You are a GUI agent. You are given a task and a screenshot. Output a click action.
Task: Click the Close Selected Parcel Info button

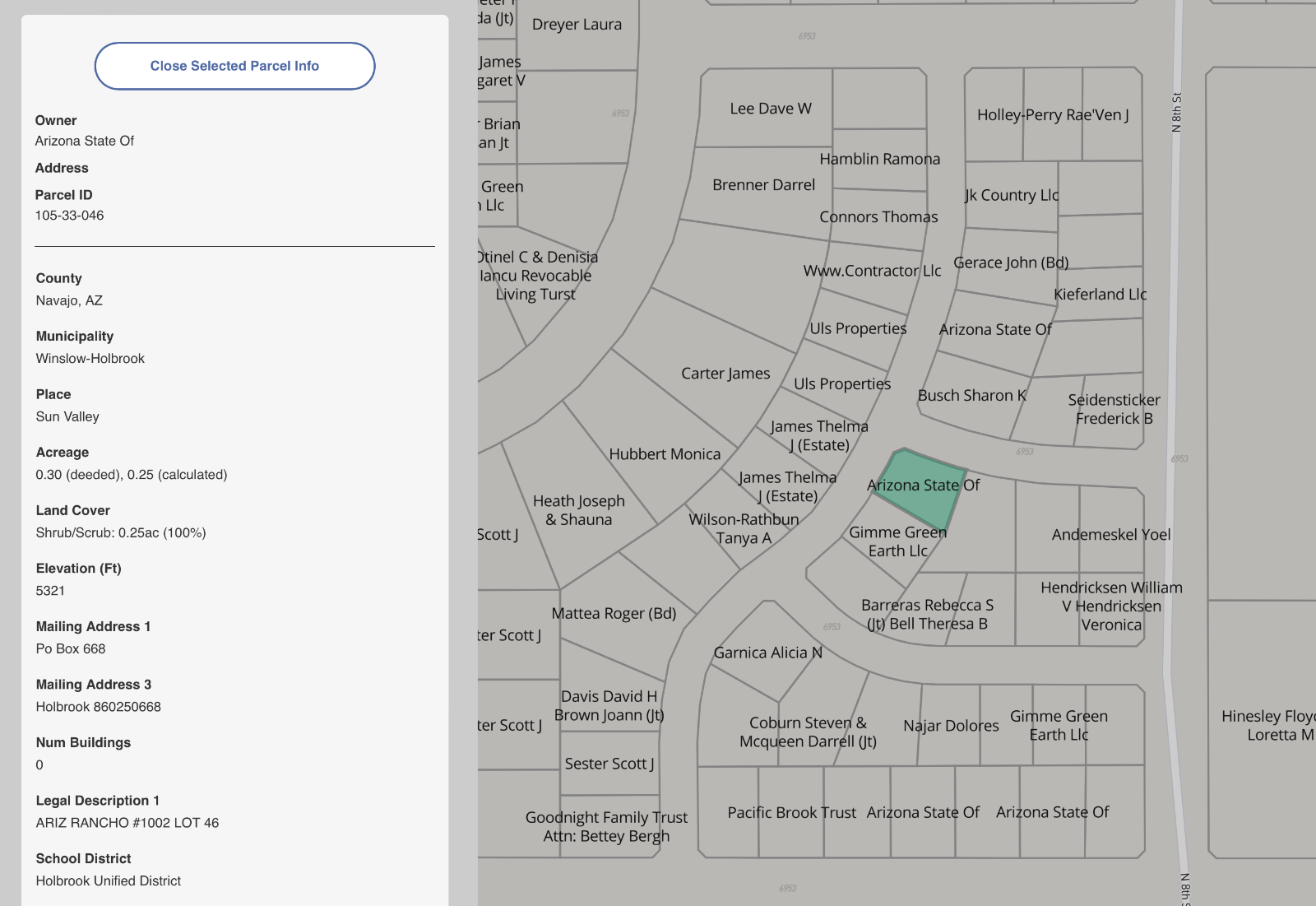[x=234, y=66]
